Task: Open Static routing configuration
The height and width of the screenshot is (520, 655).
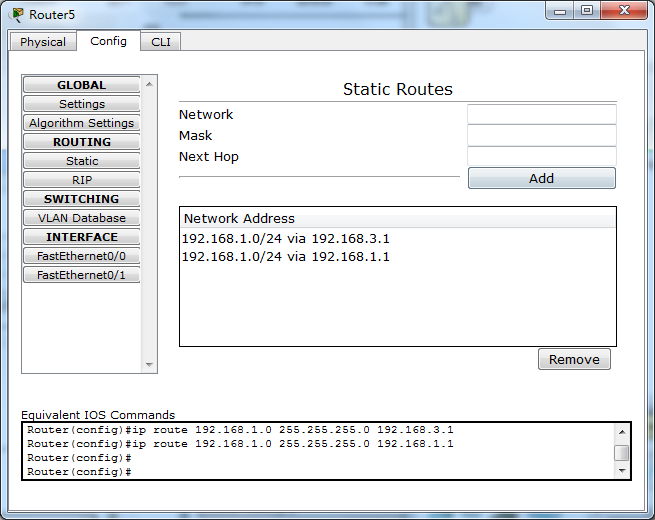Action: tap(81, 161)
